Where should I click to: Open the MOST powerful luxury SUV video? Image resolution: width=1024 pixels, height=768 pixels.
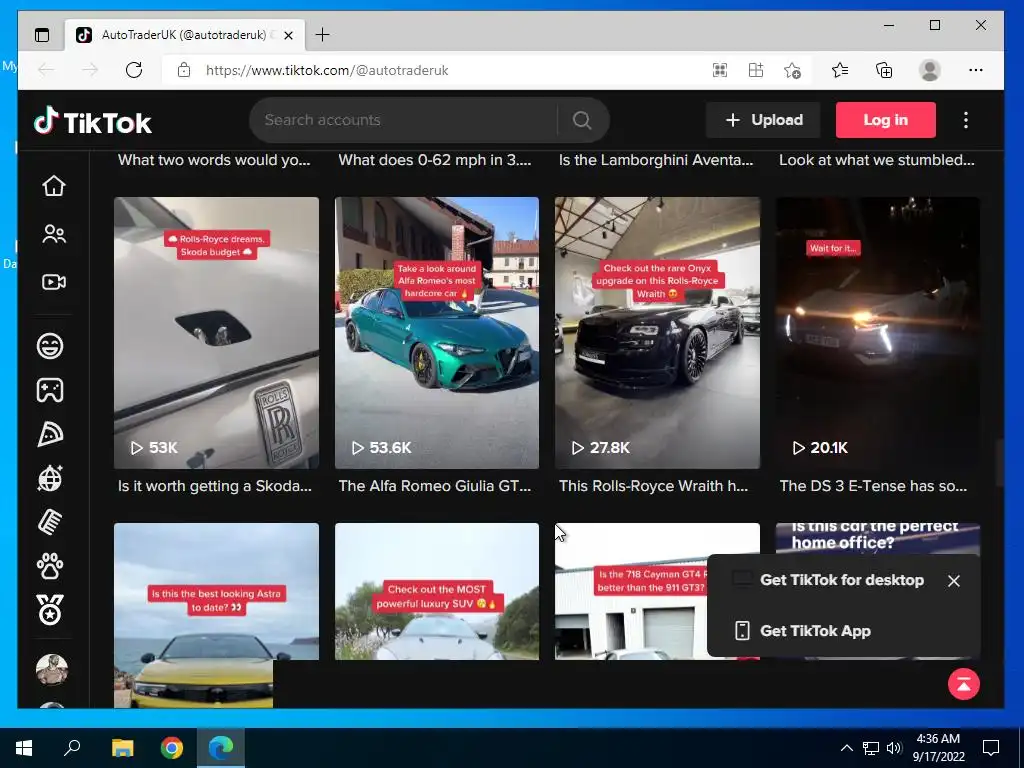[437, 591]
